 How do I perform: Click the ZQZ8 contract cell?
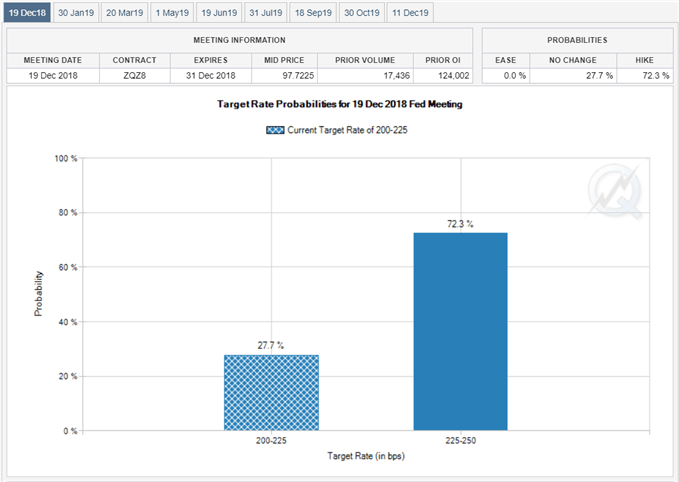[135, 76]
